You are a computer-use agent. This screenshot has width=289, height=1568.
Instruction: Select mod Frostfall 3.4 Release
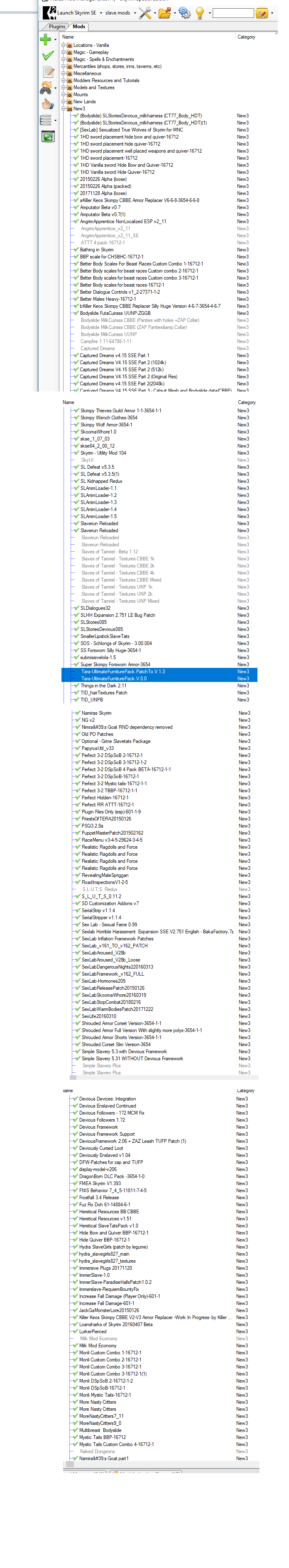point(99,1197)
